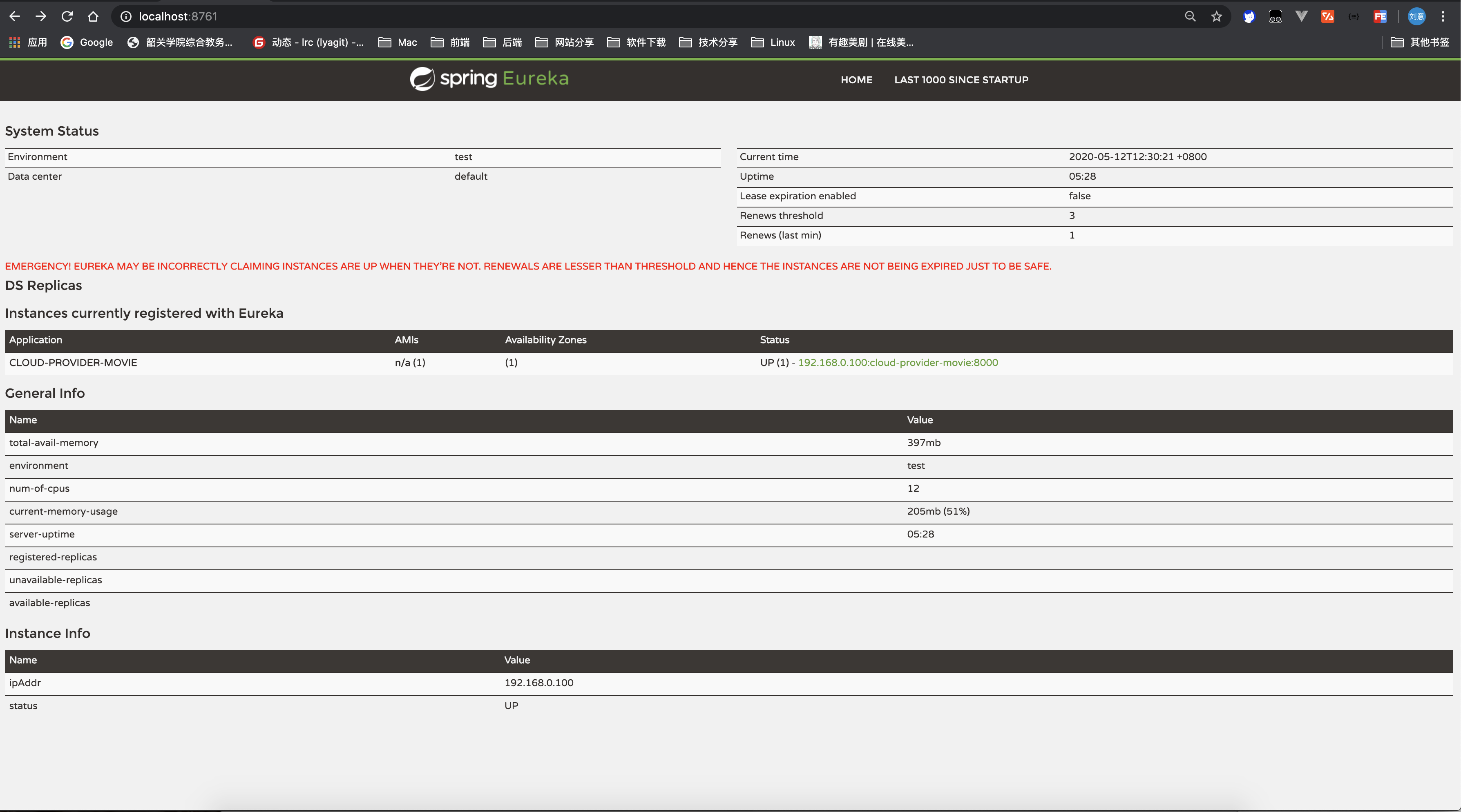The height and width of the screenshot is (812, 1461).
Task: Click the site info icon in address bar
Action: pyautogui.click(x=126, y=16)
